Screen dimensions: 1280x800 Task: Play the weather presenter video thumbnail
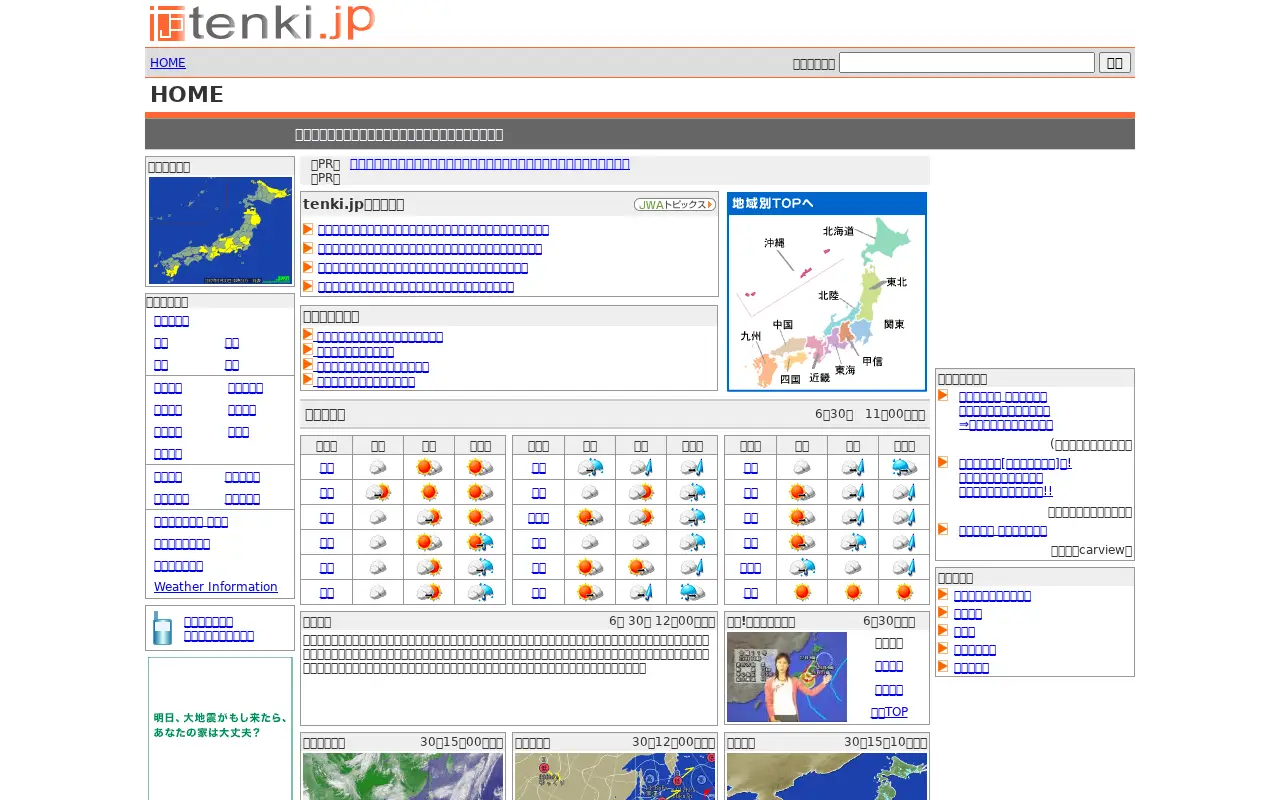pos(787,677)
